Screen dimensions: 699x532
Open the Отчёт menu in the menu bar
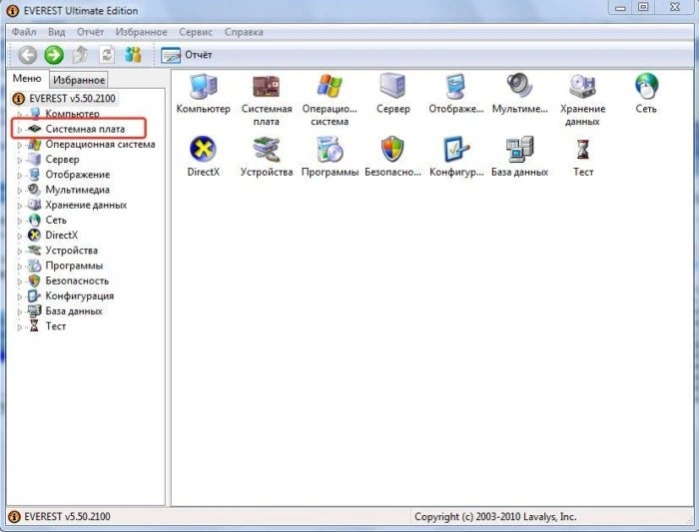(90, 32)
